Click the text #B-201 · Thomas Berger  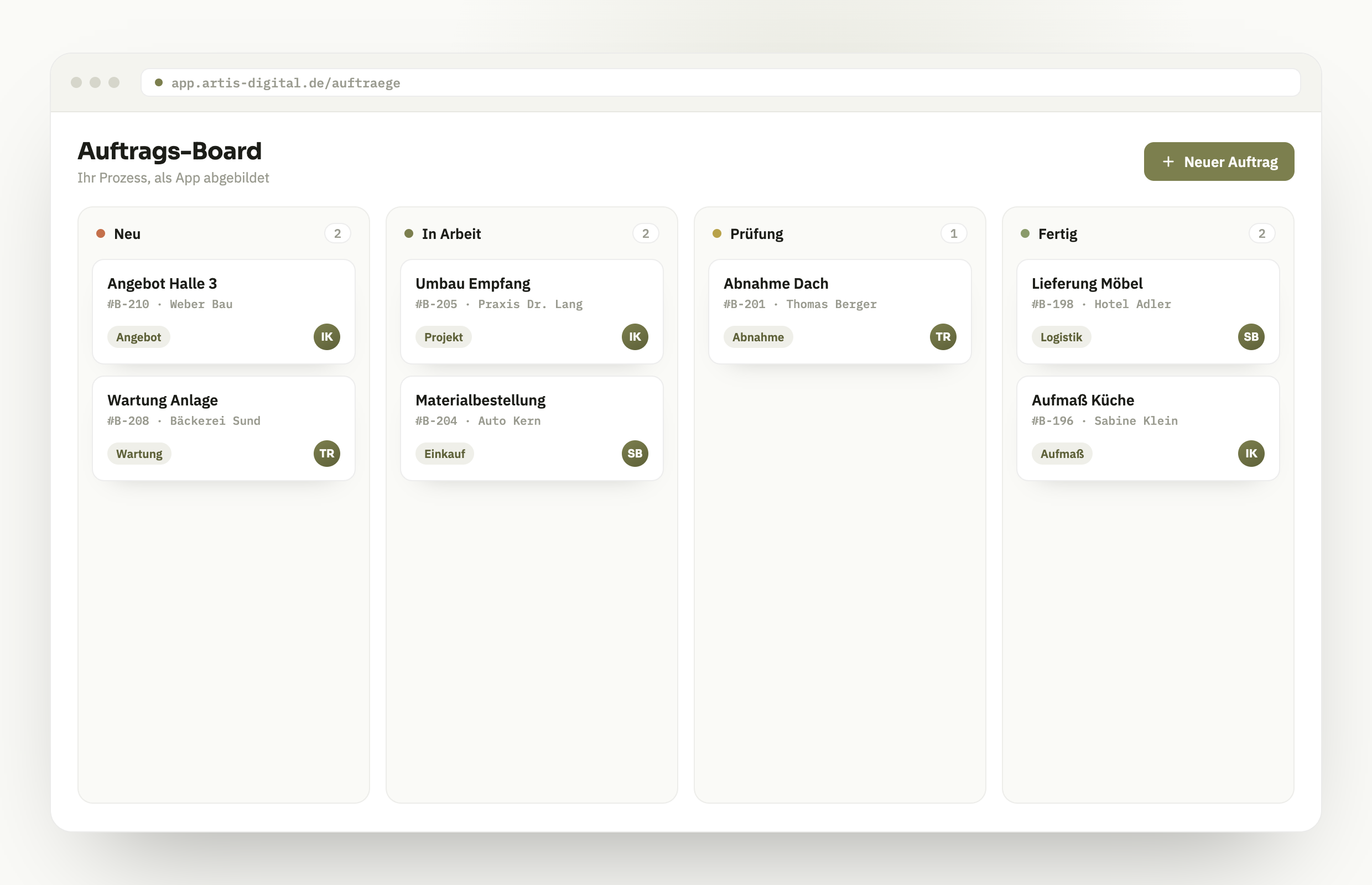(800, 304)
